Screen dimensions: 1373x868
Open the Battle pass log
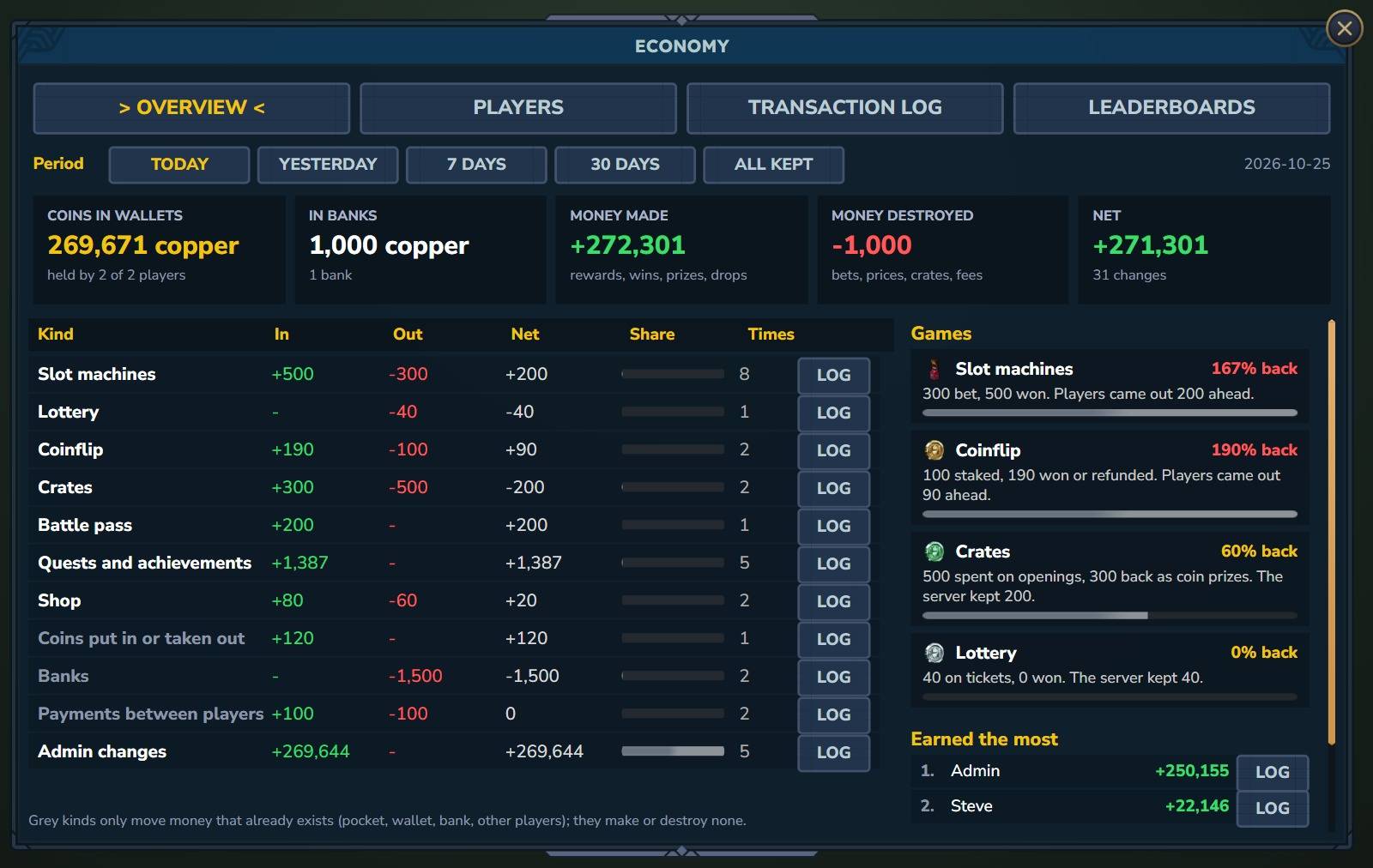click(833, 527)
